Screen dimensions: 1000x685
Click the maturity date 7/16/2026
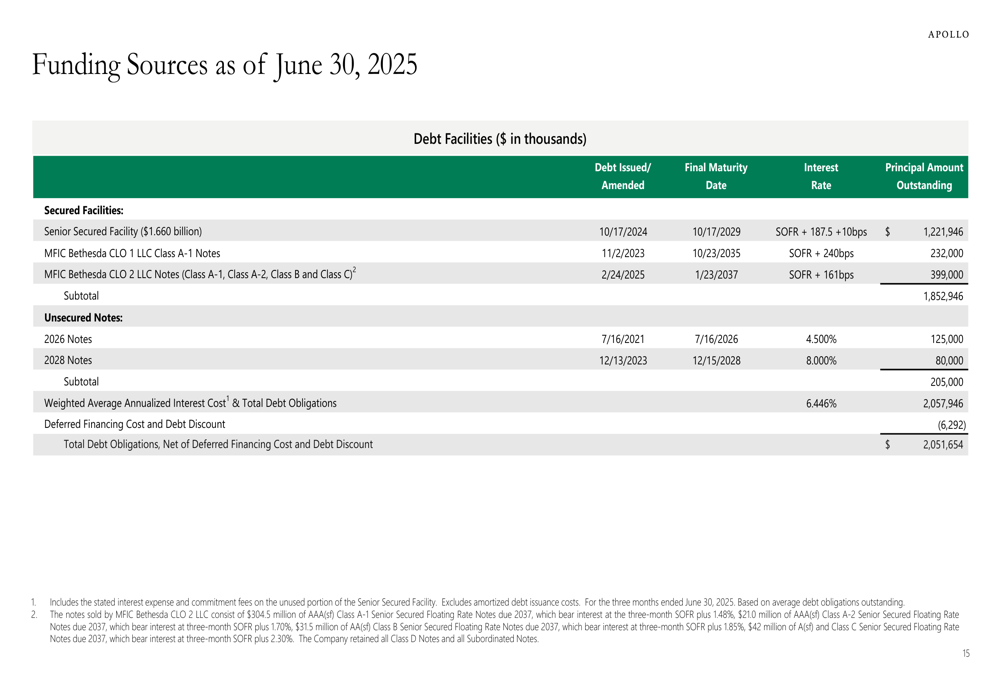[716, 339]
